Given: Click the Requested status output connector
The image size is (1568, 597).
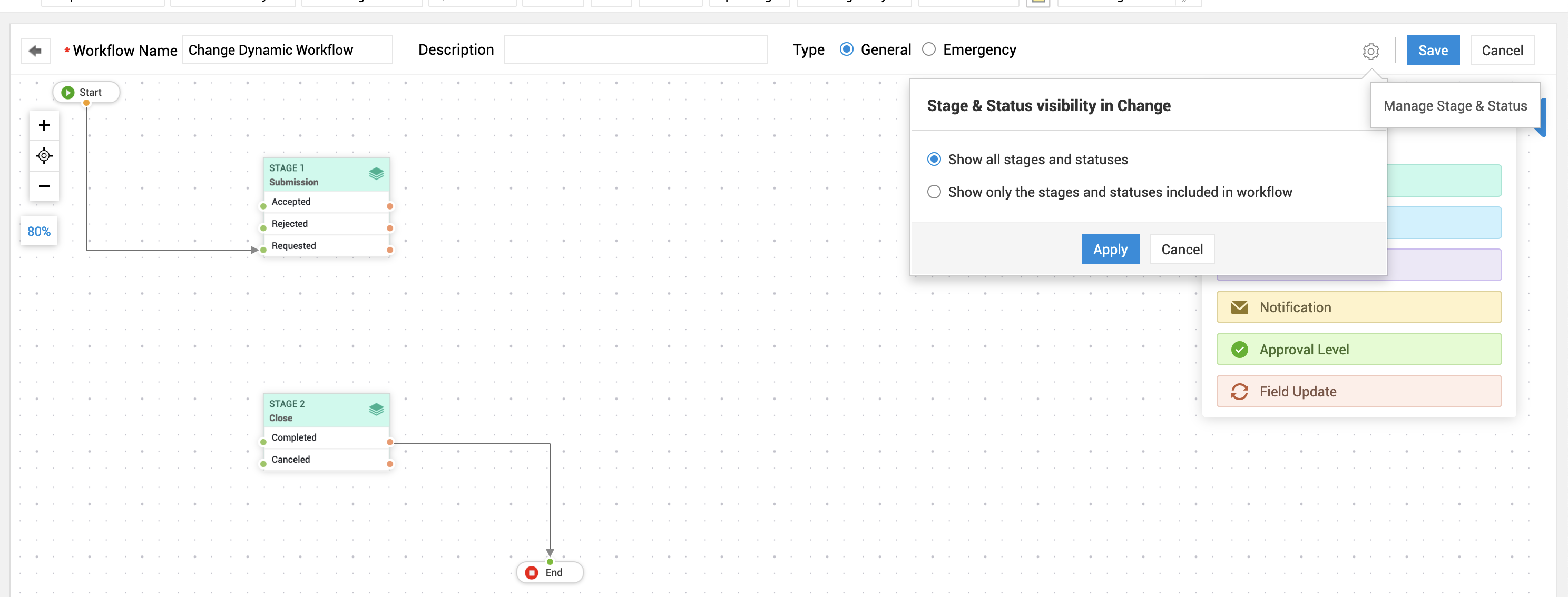Looking at the screenshot, I should click(389, 250).
